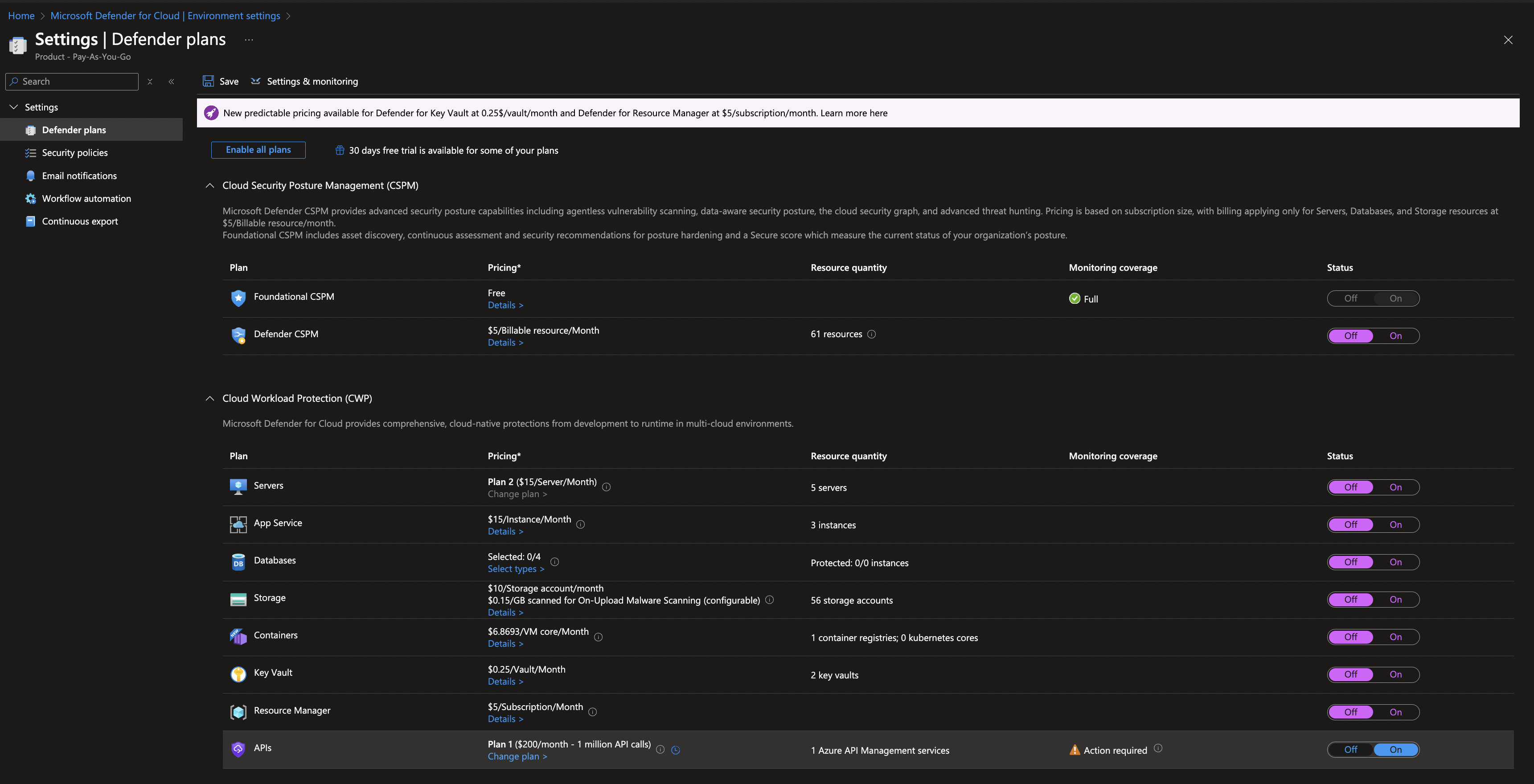1534x784 pixels.
Task: Click the info icon next to Containers pricing
Action: point(599,637)
